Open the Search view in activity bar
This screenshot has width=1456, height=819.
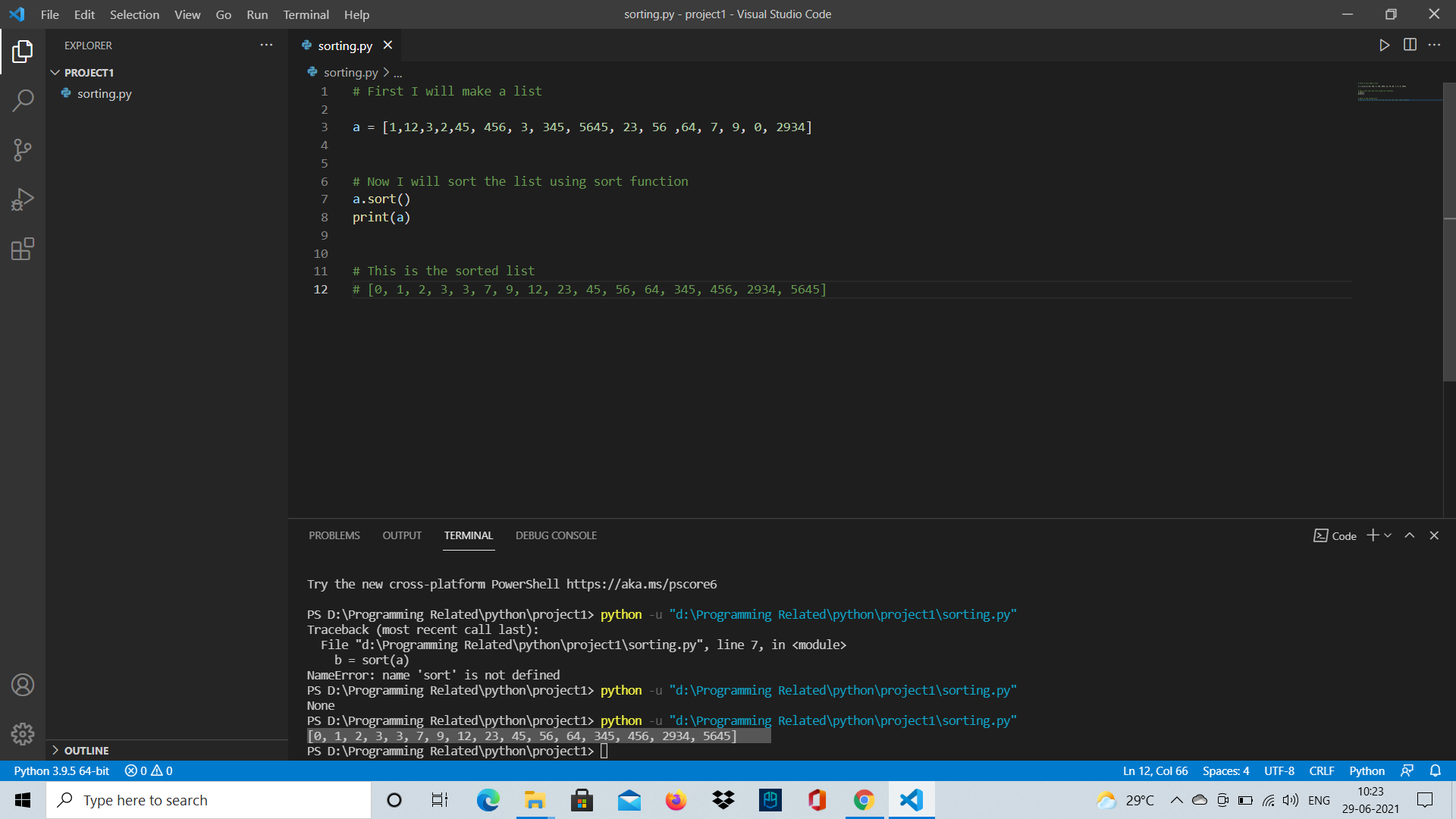(23, 100)
